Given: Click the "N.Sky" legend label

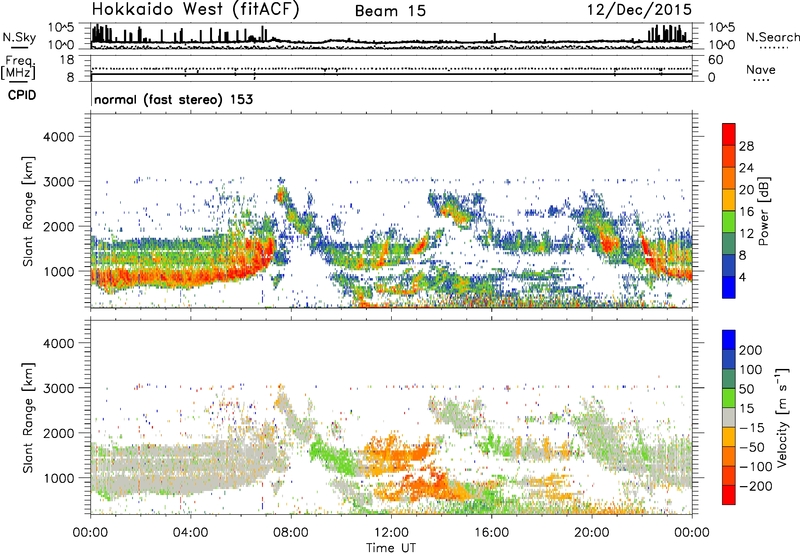Looking at the screenshot, I should pyautogui.click(x=19, y=37).
